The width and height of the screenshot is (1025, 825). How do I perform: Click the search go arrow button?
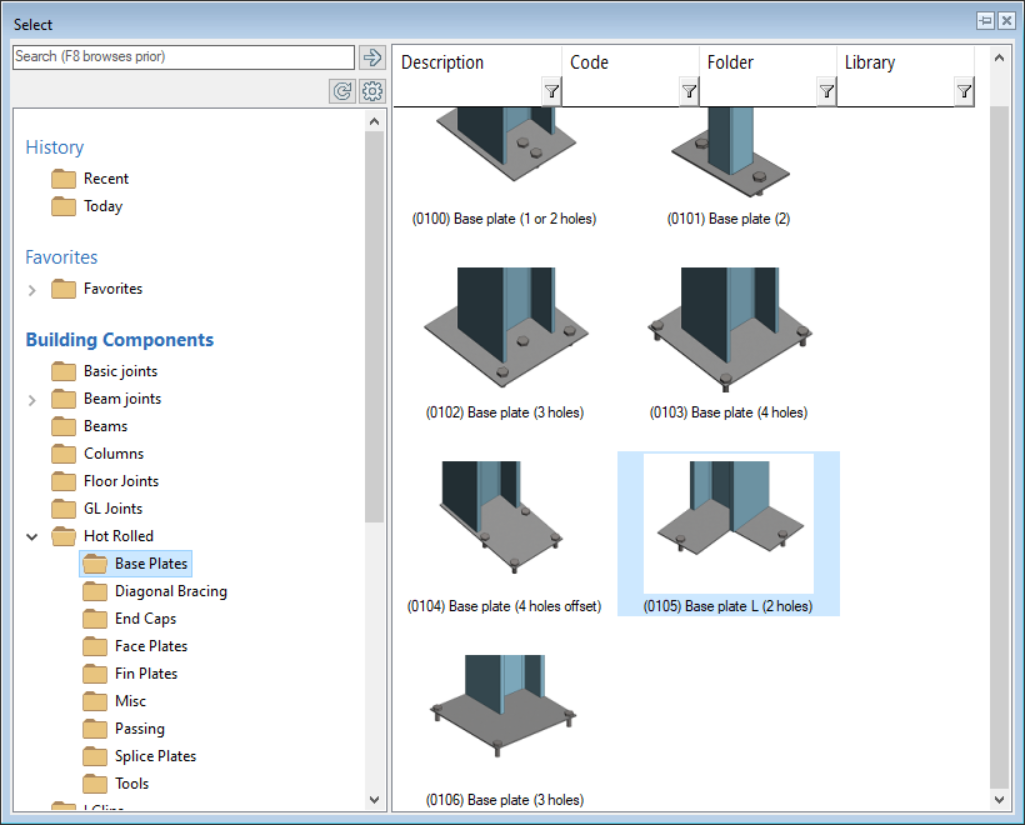373,57
